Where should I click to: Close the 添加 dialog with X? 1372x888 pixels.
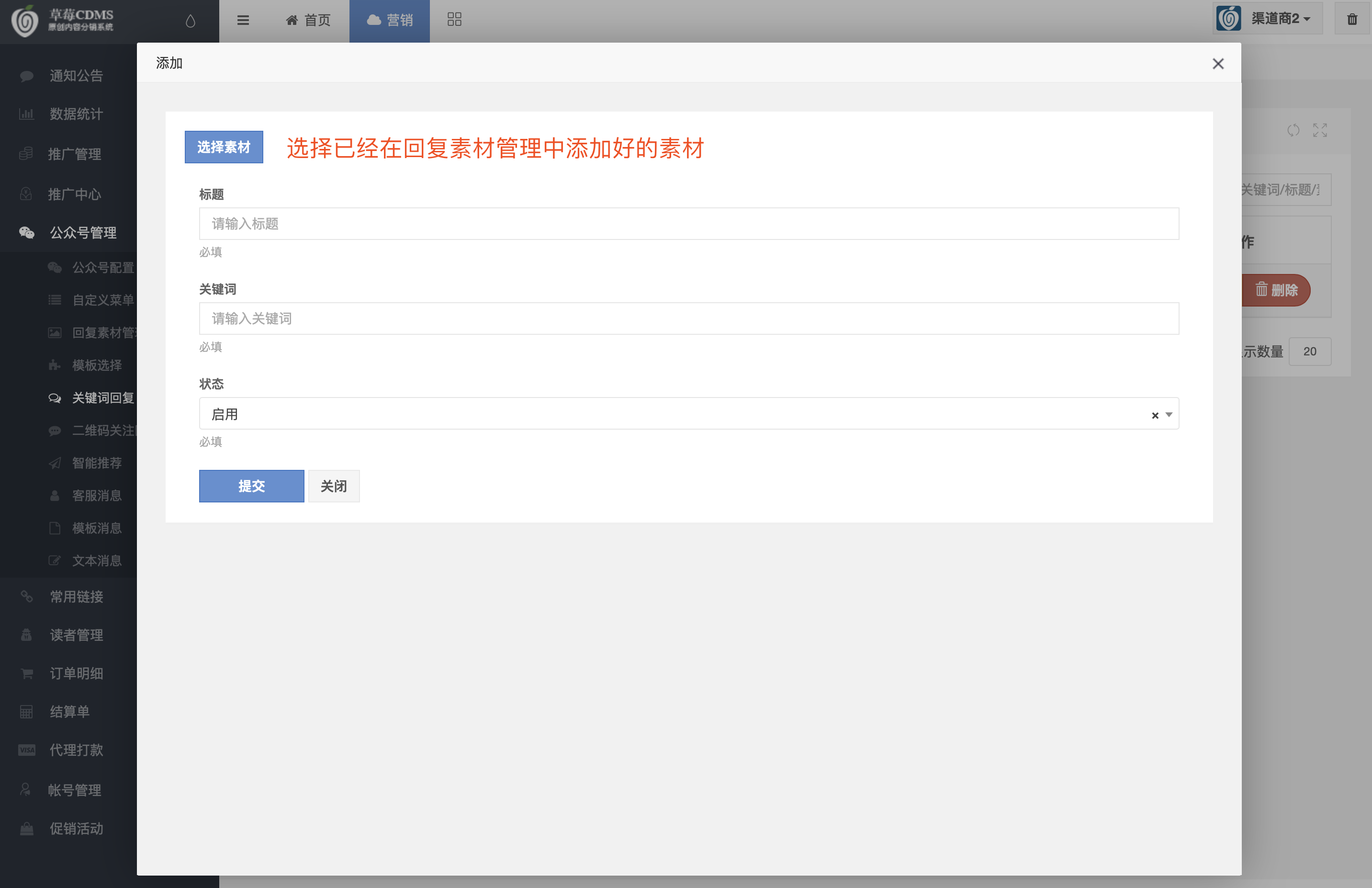point(1217,63)
